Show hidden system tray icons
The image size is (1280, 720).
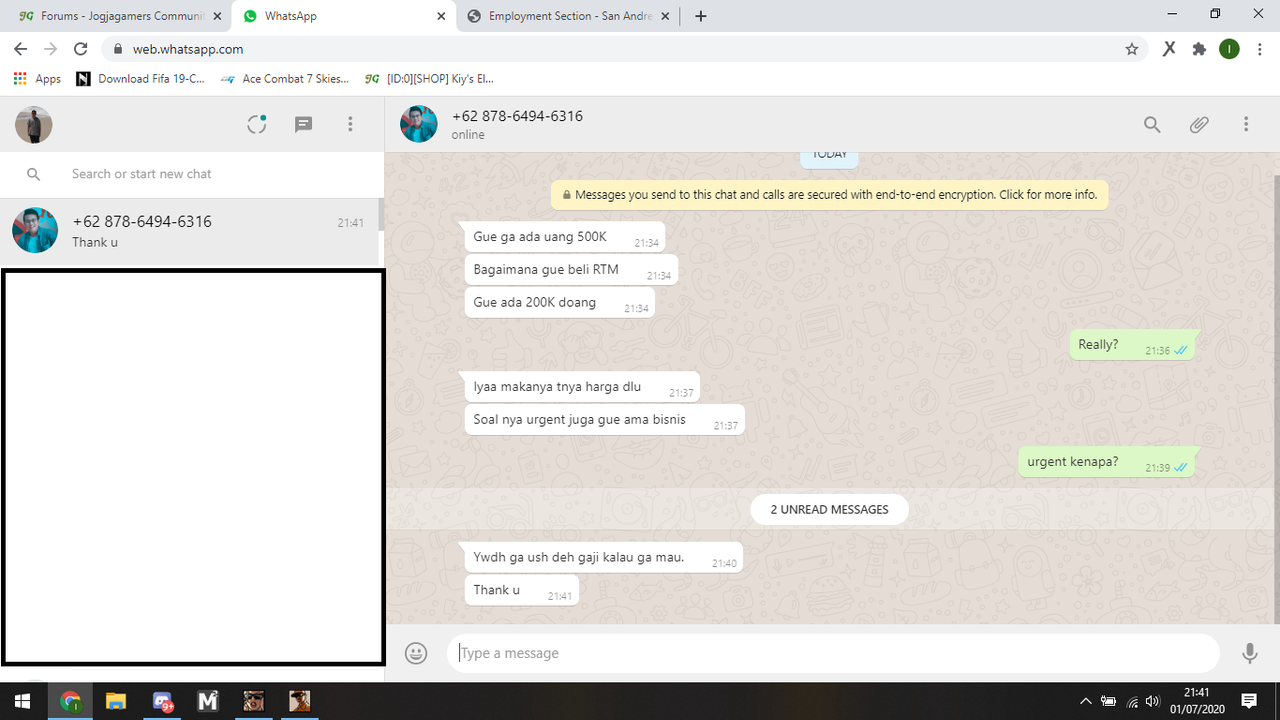tap(1086, 701)
